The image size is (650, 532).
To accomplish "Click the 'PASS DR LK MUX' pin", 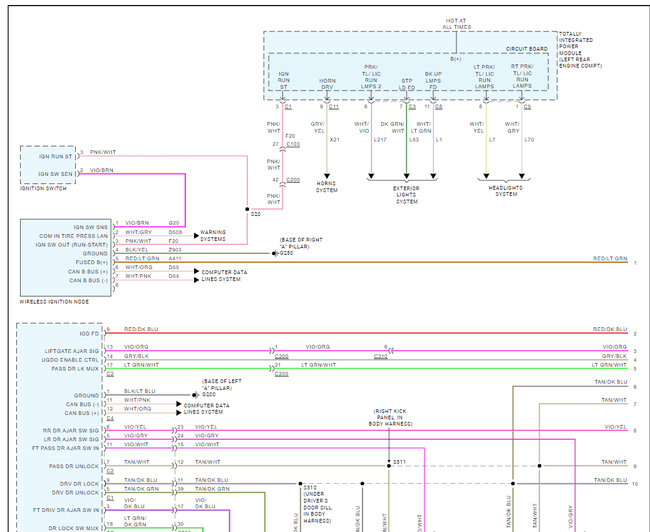I will click(75, 369).
